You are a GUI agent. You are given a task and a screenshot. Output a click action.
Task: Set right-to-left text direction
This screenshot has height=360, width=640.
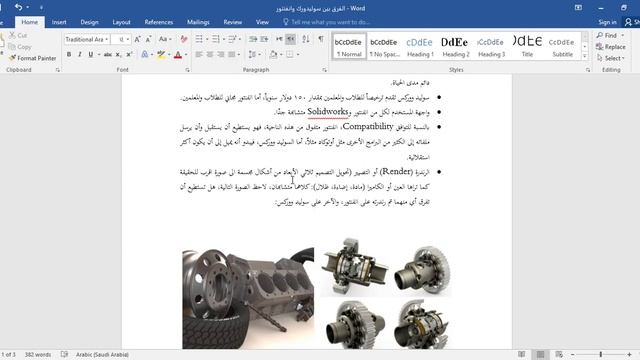290,39
